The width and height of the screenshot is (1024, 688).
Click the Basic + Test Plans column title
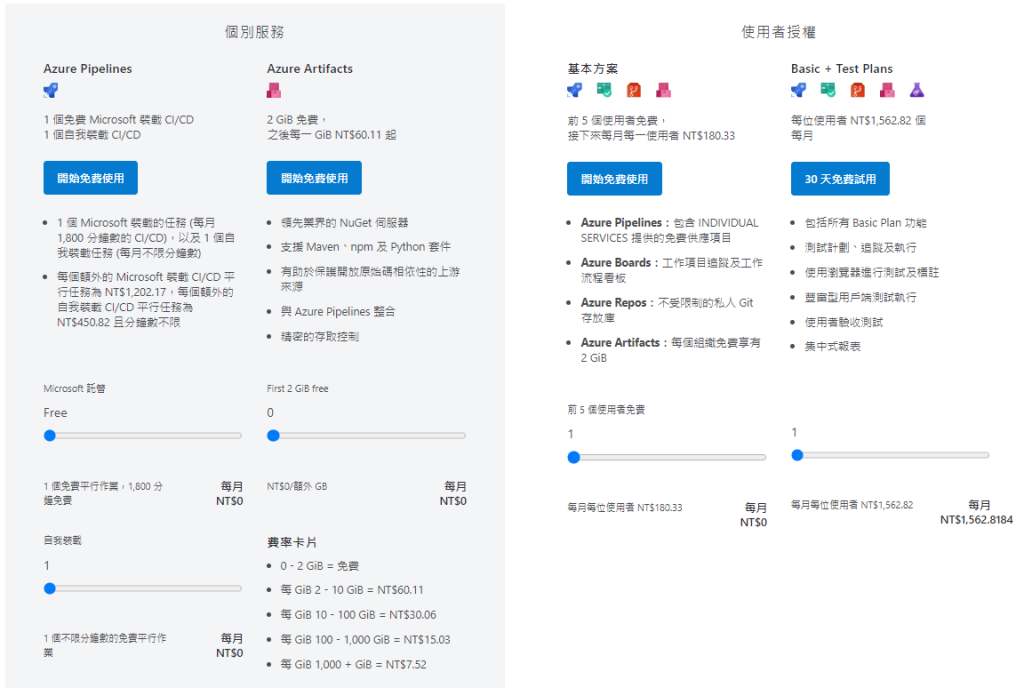coord(842,69)
